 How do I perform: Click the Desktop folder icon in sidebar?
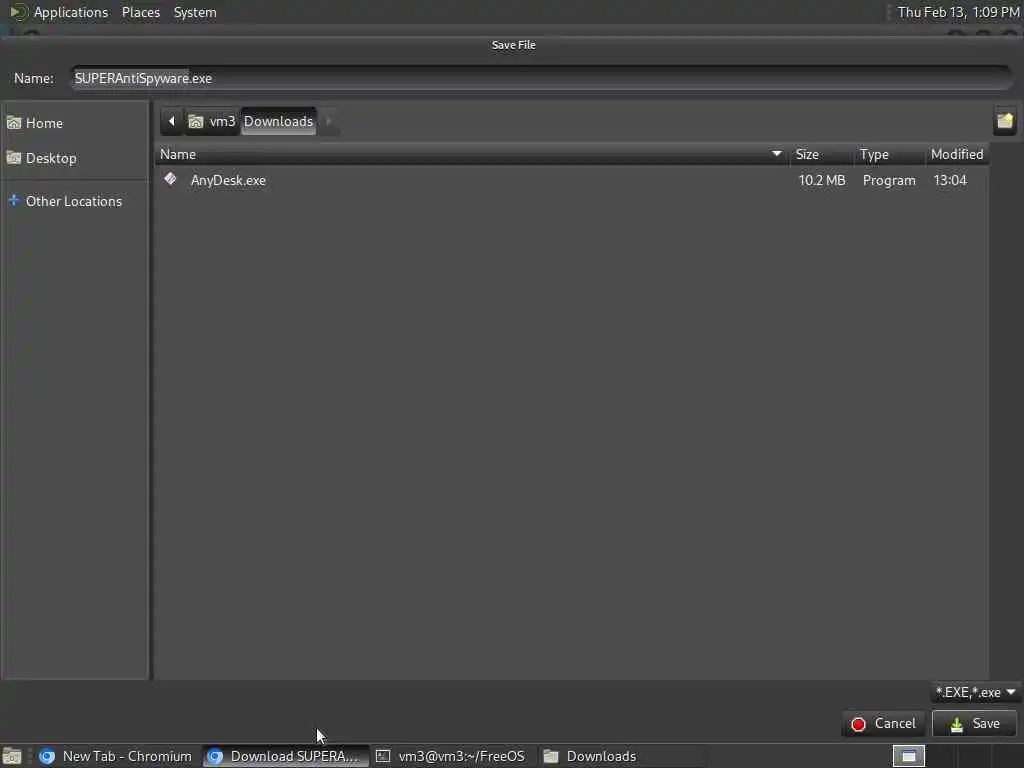[14, 157]
